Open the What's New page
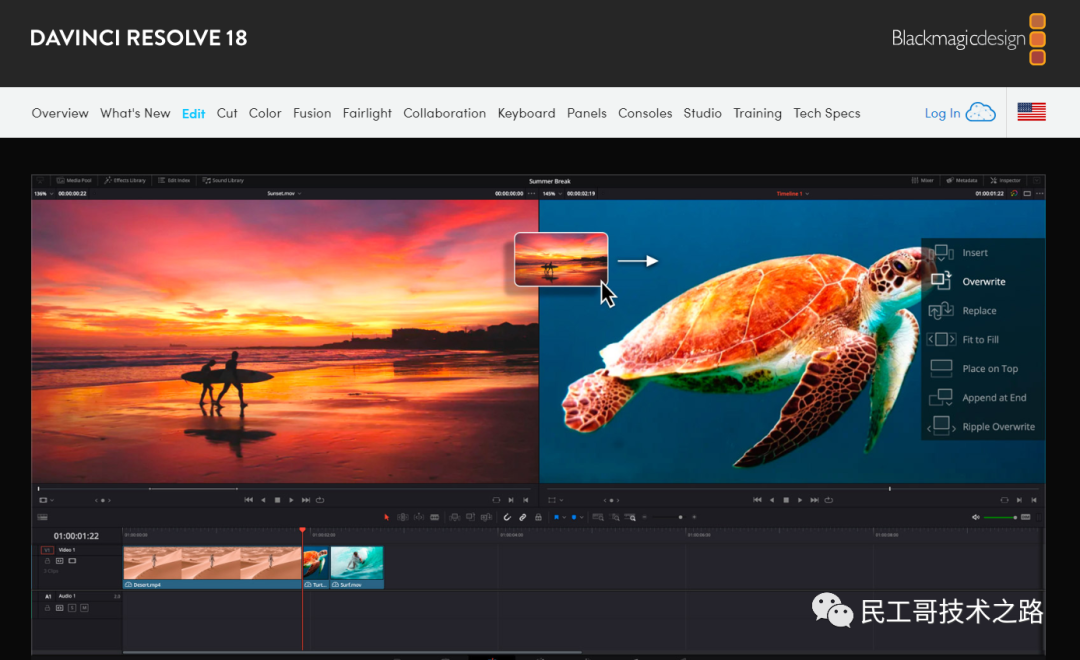The width and height of the screenshot is (1080, 660). [x=135, y=113]
